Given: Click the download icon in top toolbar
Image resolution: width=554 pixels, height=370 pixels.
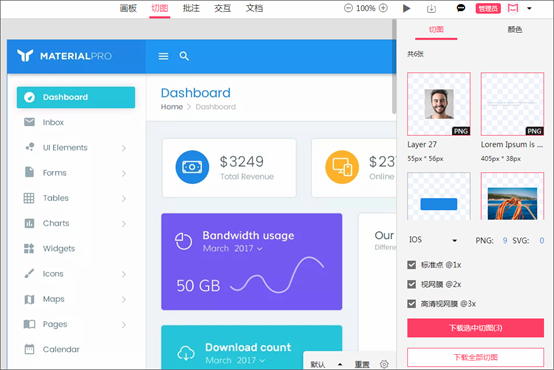Looking at the screenshot, I should pyautogui.click(x=431, y=8).
